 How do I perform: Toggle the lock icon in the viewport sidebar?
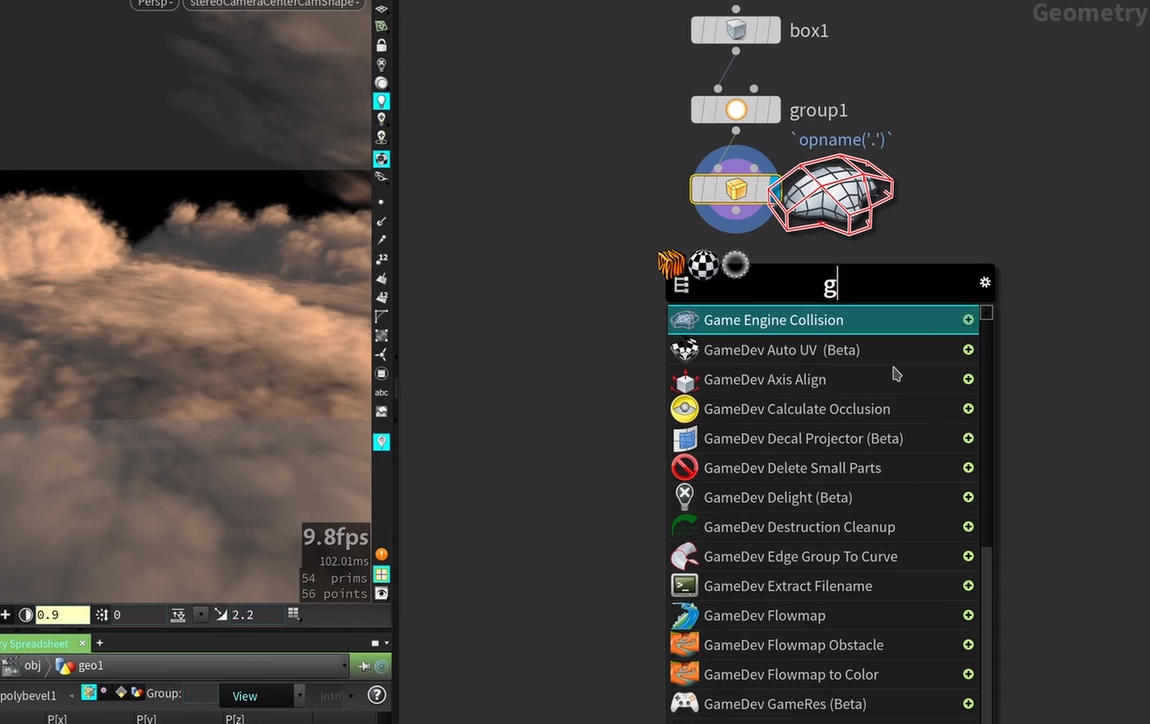pos(381,45)
